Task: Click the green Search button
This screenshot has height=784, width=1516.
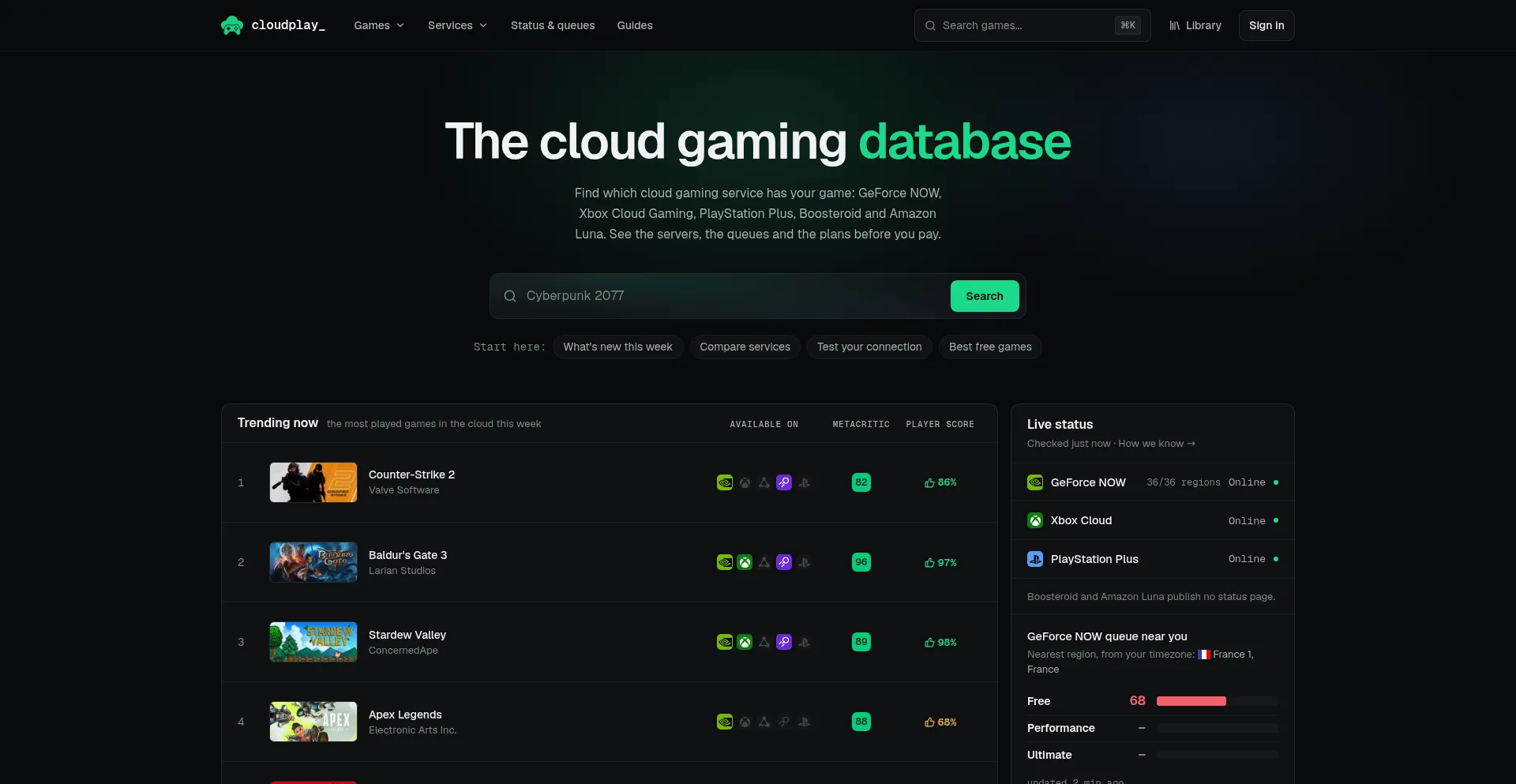Action: [985, 296]
